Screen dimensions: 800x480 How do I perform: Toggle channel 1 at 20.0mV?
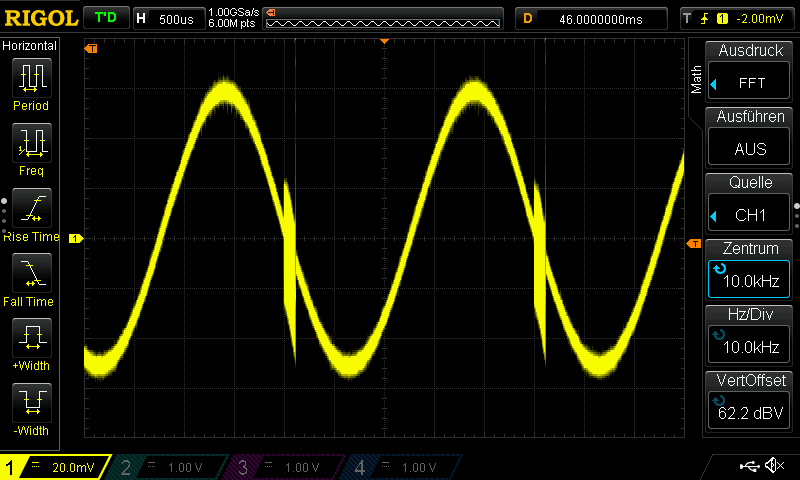click(x=55, y=467)
